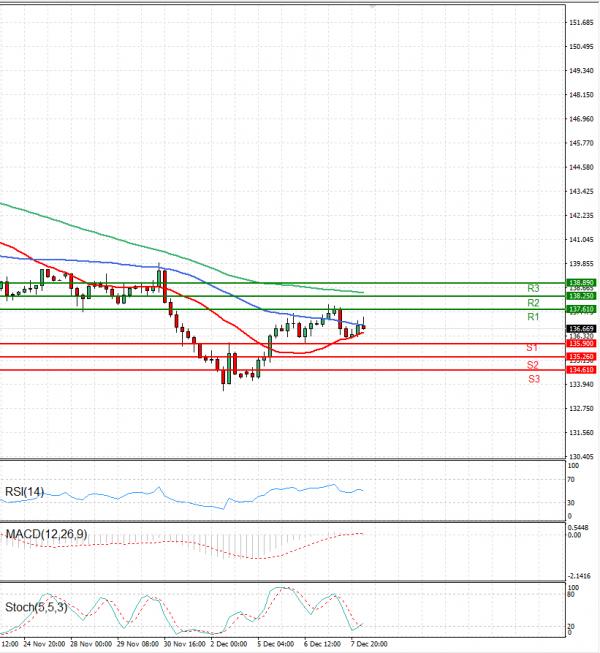Click the 7 Dec 20:00 time label
Screen dimensions: 600x653
(369, 644)
